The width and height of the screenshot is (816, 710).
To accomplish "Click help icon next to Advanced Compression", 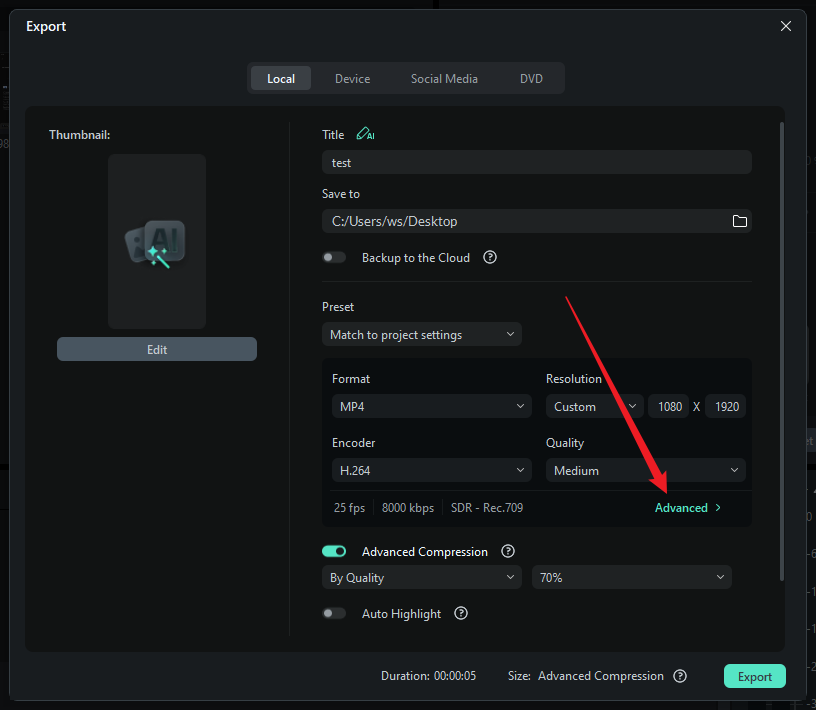I will tap(508, 551).
